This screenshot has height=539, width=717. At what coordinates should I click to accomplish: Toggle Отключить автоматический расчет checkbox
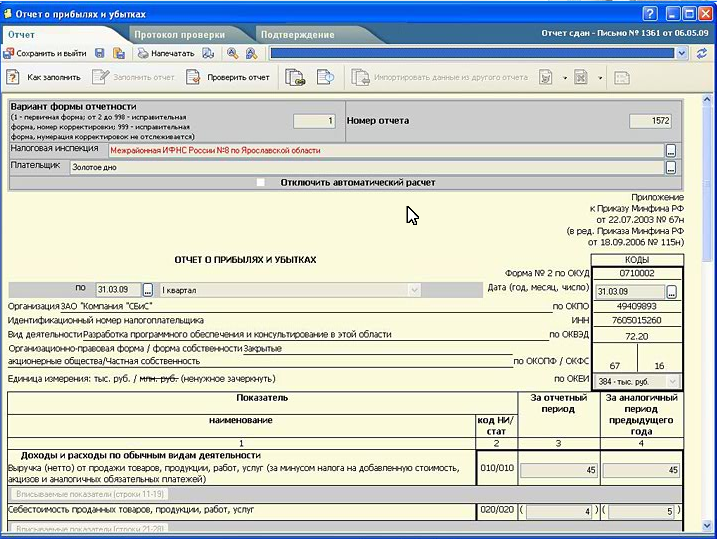coord(261,182)
